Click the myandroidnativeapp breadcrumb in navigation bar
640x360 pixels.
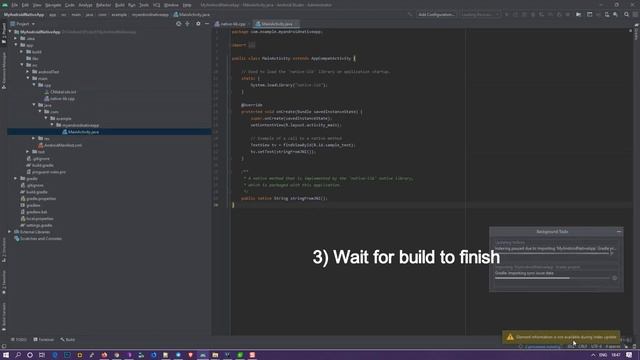click(150, 15)
